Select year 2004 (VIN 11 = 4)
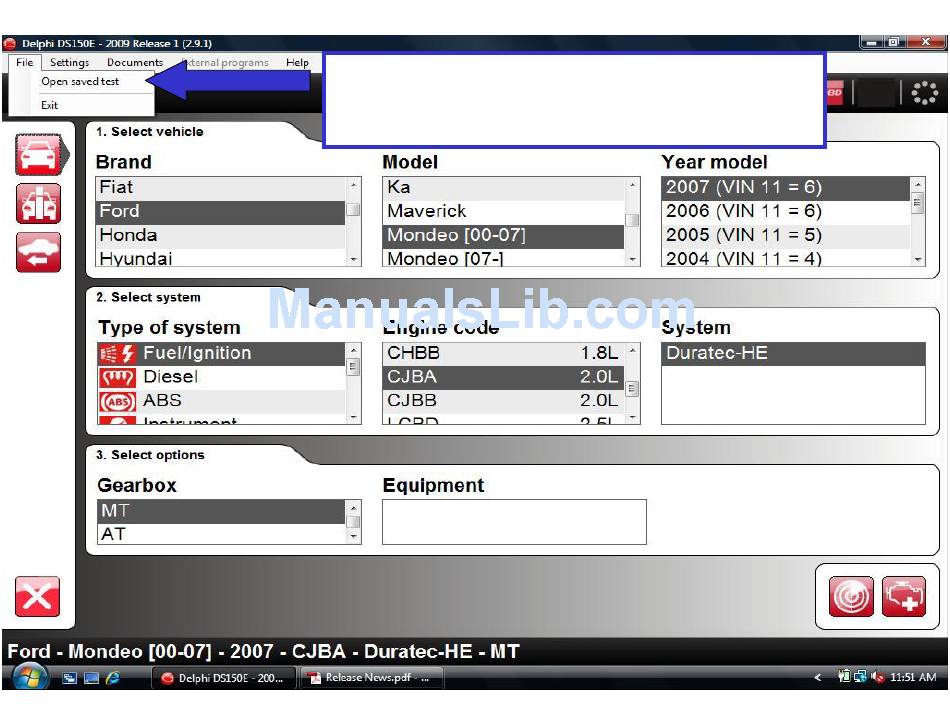The image size is (950, 725). 786,258
